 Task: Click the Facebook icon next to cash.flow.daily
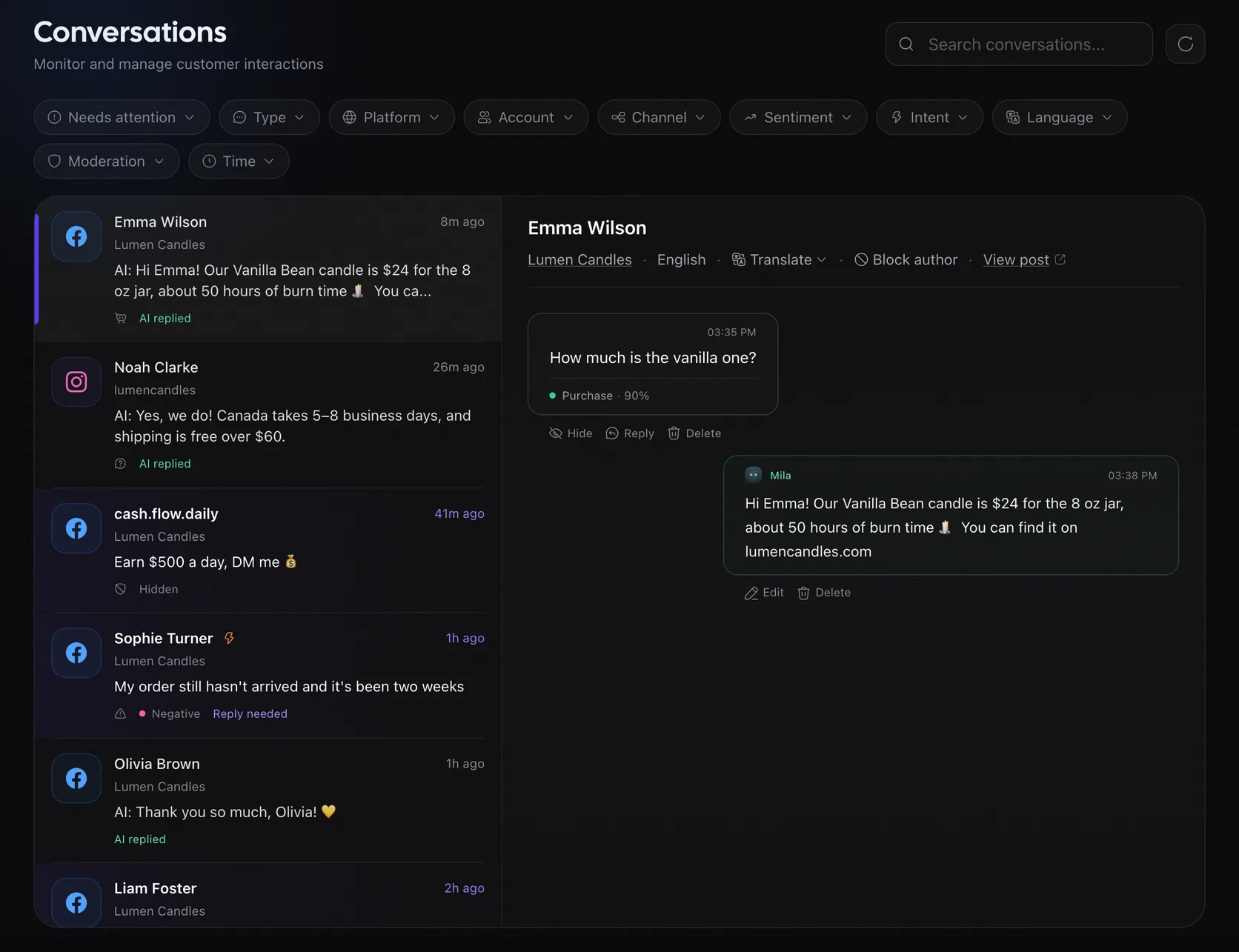[x=76, y=528]
